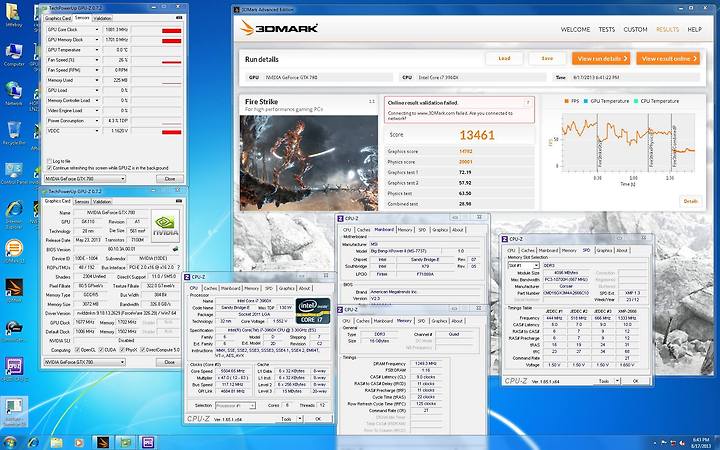
Task: Open the GPU Core Clock sensor dropdown
Action: (x=96, y=30)
